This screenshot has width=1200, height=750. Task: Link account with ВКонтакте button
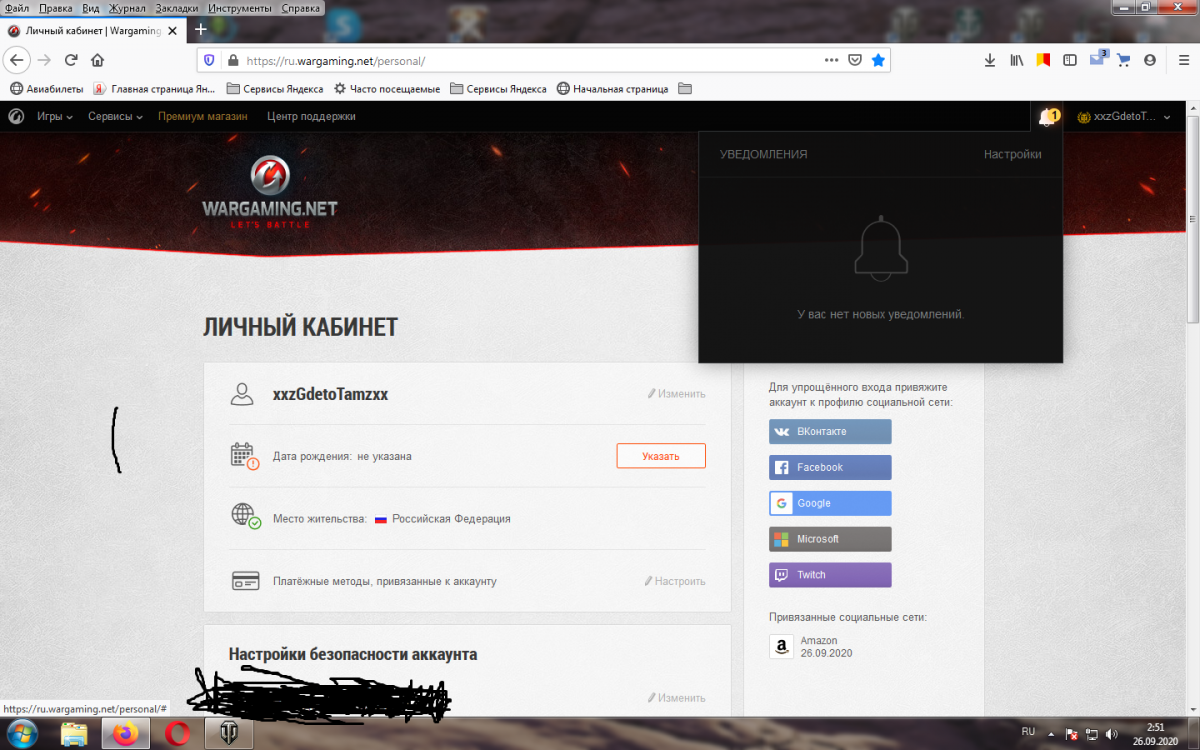coord(830,432)
